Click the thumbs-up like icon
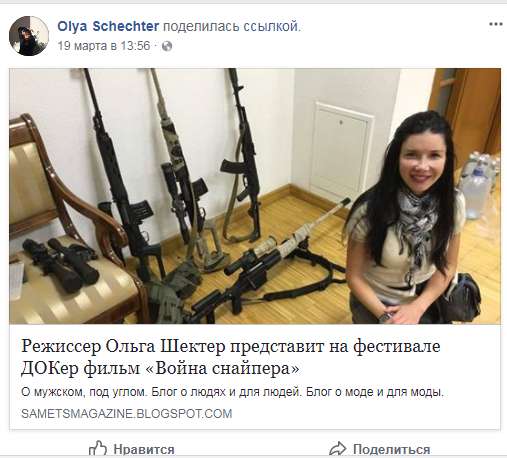The height and width of the screenshot is (458, 507). (x=98, y=448)
